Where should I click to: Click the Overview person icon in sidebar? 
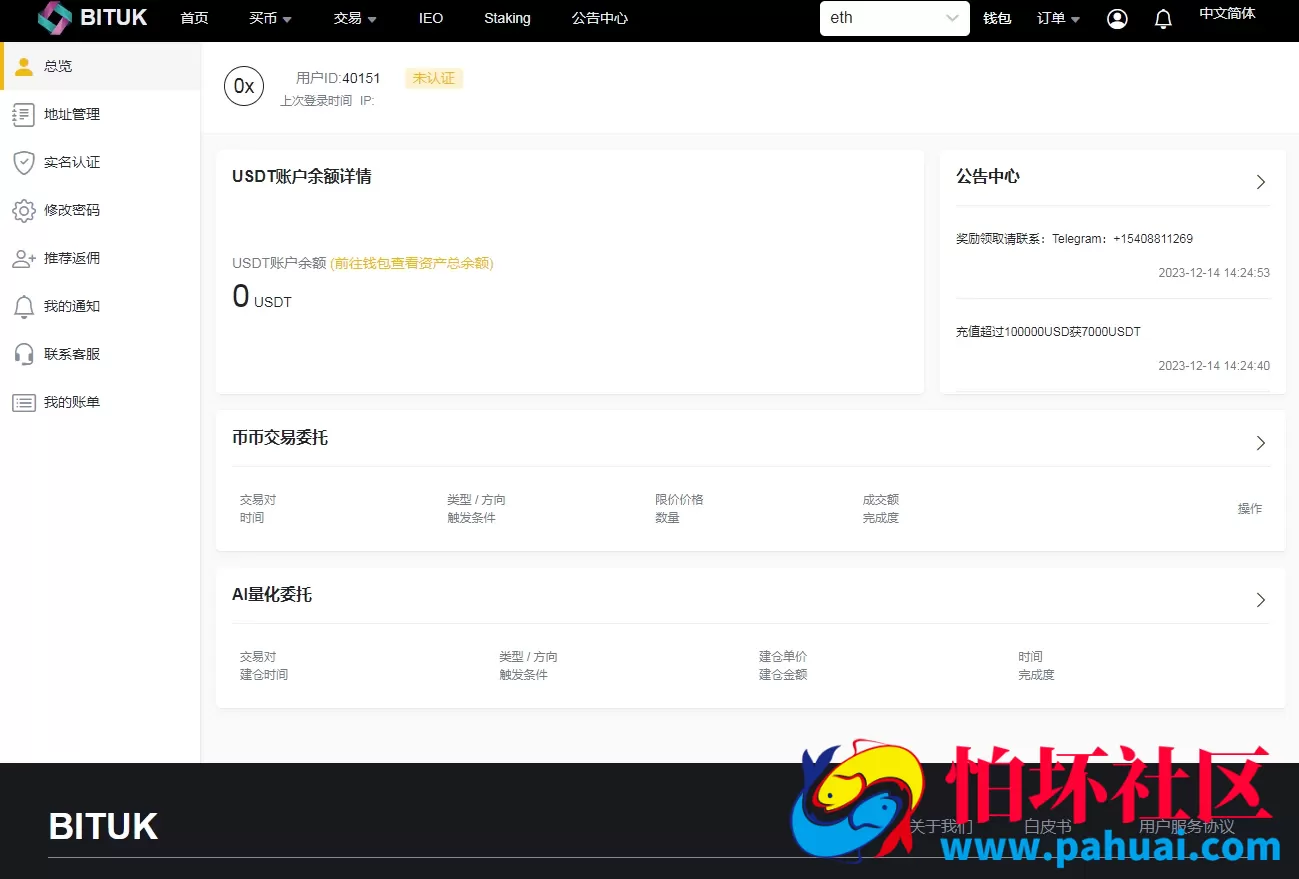[x=24, y=66]
